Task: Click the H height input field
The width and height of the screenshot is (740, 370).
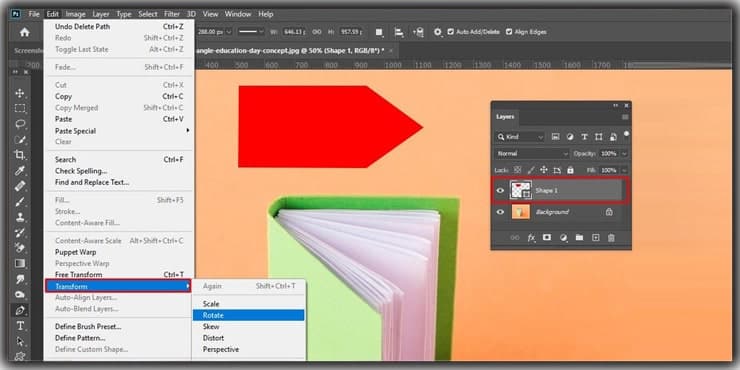Action: click(x=352, y=32)
